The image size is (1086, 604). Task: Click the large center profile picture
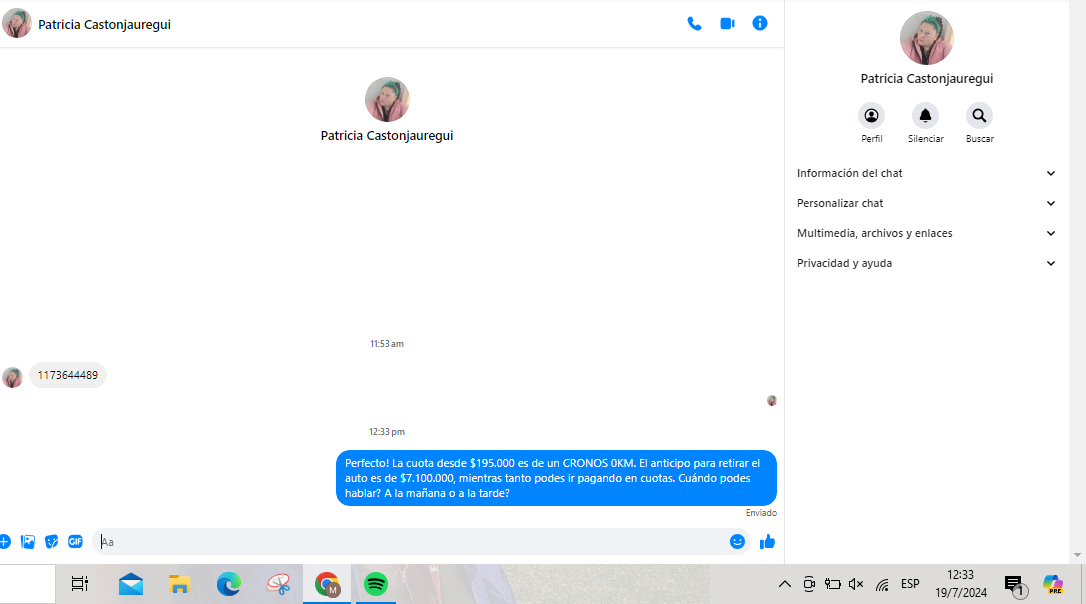(387, 100)
